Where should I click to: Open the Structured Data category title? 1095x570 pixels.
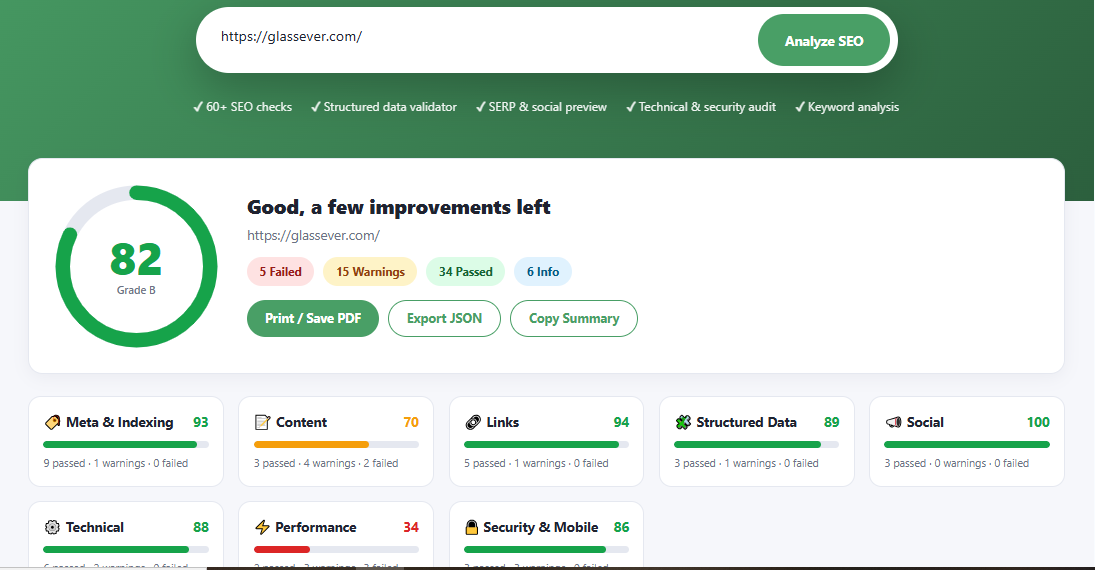point(747,422)
